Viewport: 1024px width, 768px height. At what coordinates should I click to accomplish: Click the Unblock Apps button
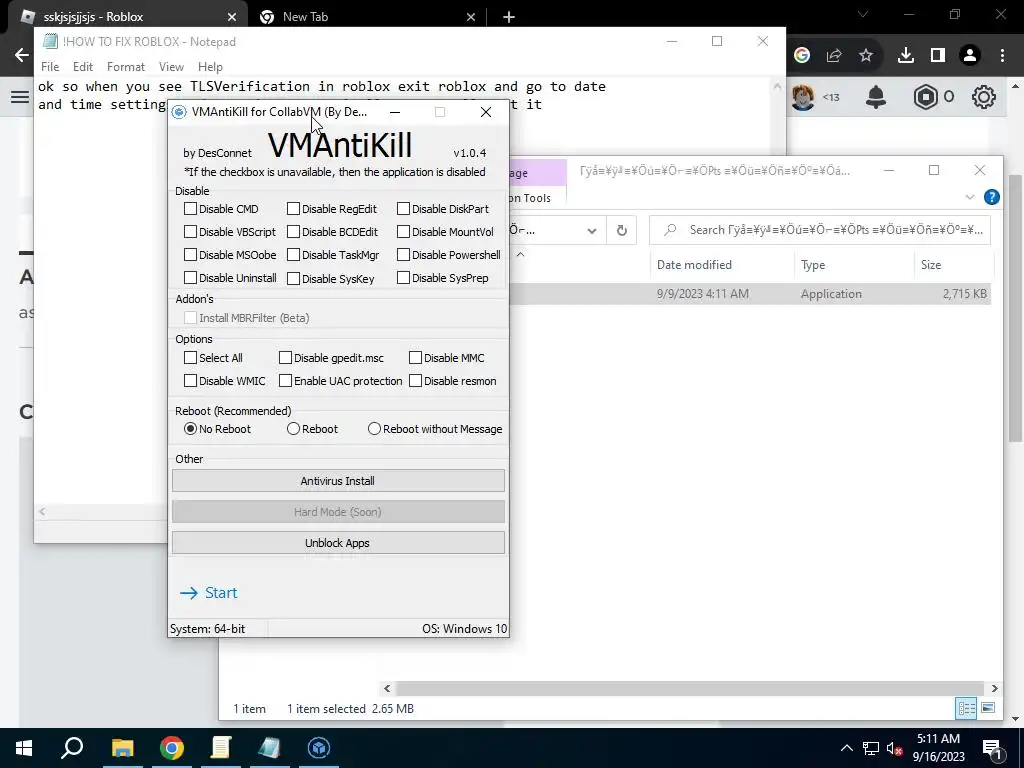click(x=338, y=543)
